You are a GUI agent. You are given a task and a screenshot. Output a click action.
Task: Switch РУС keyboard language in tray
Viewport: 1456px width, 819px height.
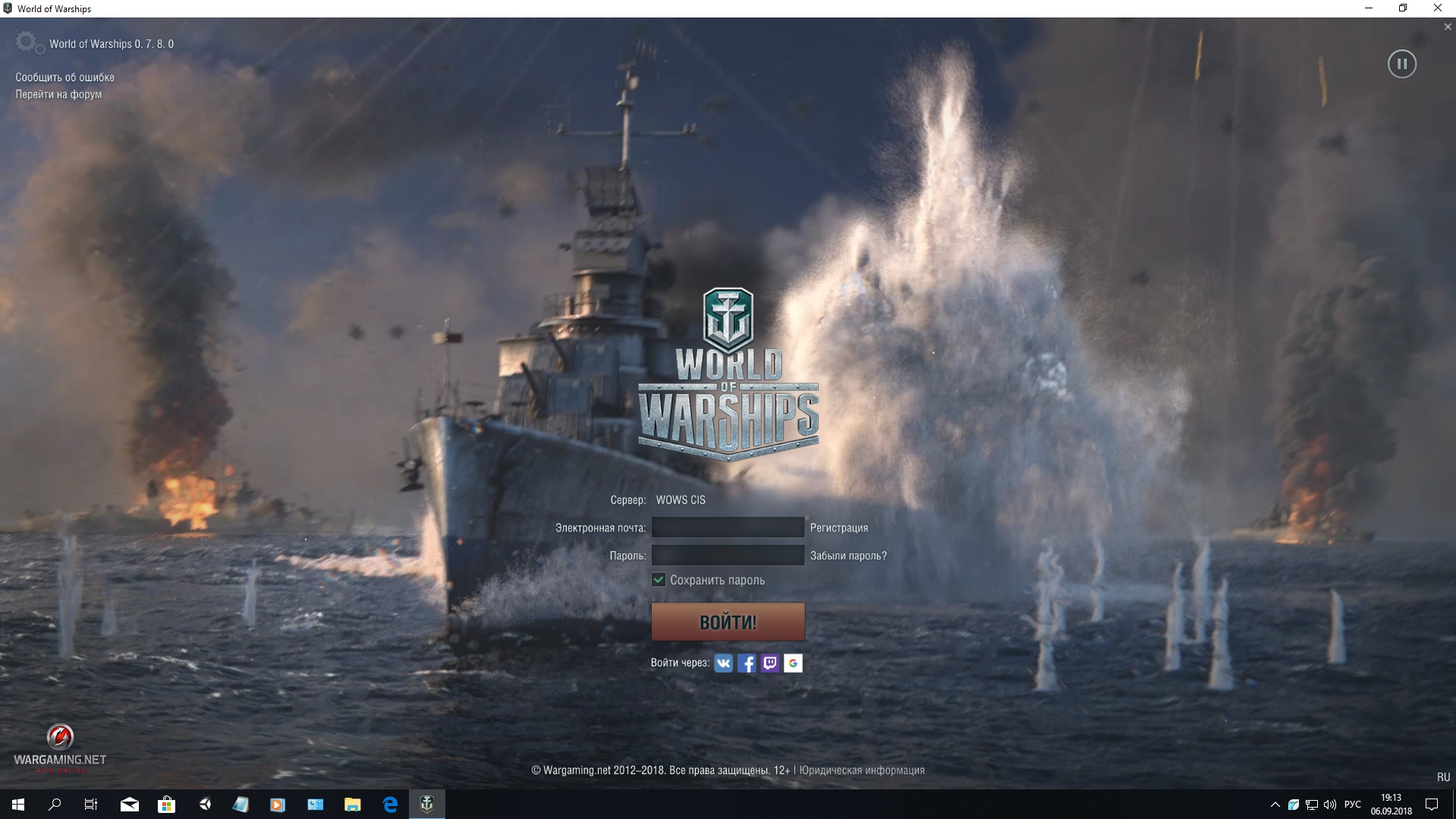1352,805
